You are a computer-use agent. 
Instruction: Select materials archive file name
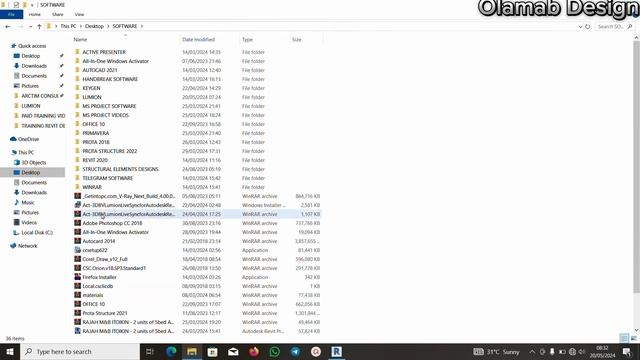click(x=93, y=295)
